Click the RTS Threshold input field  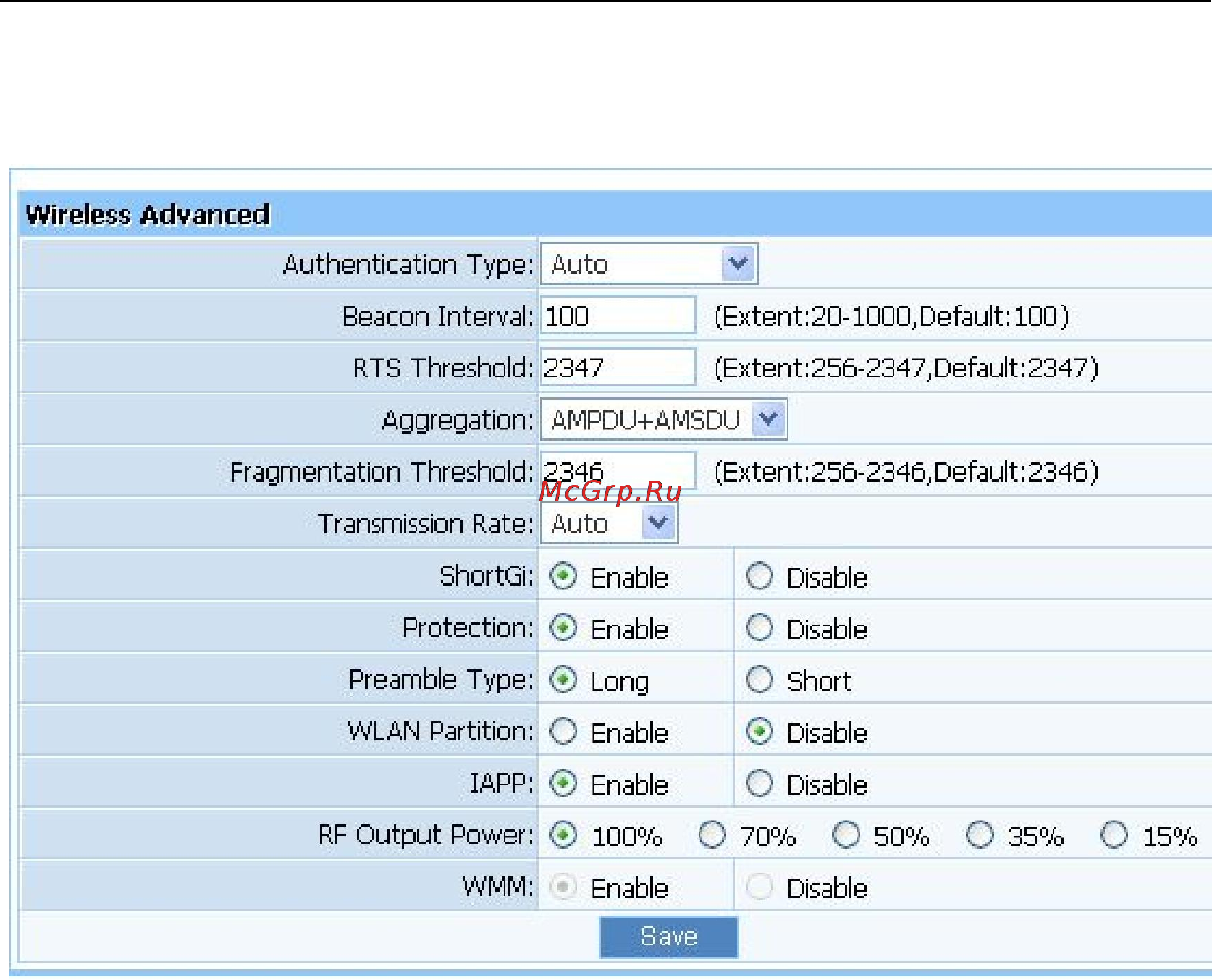click(x=618, y=368)
